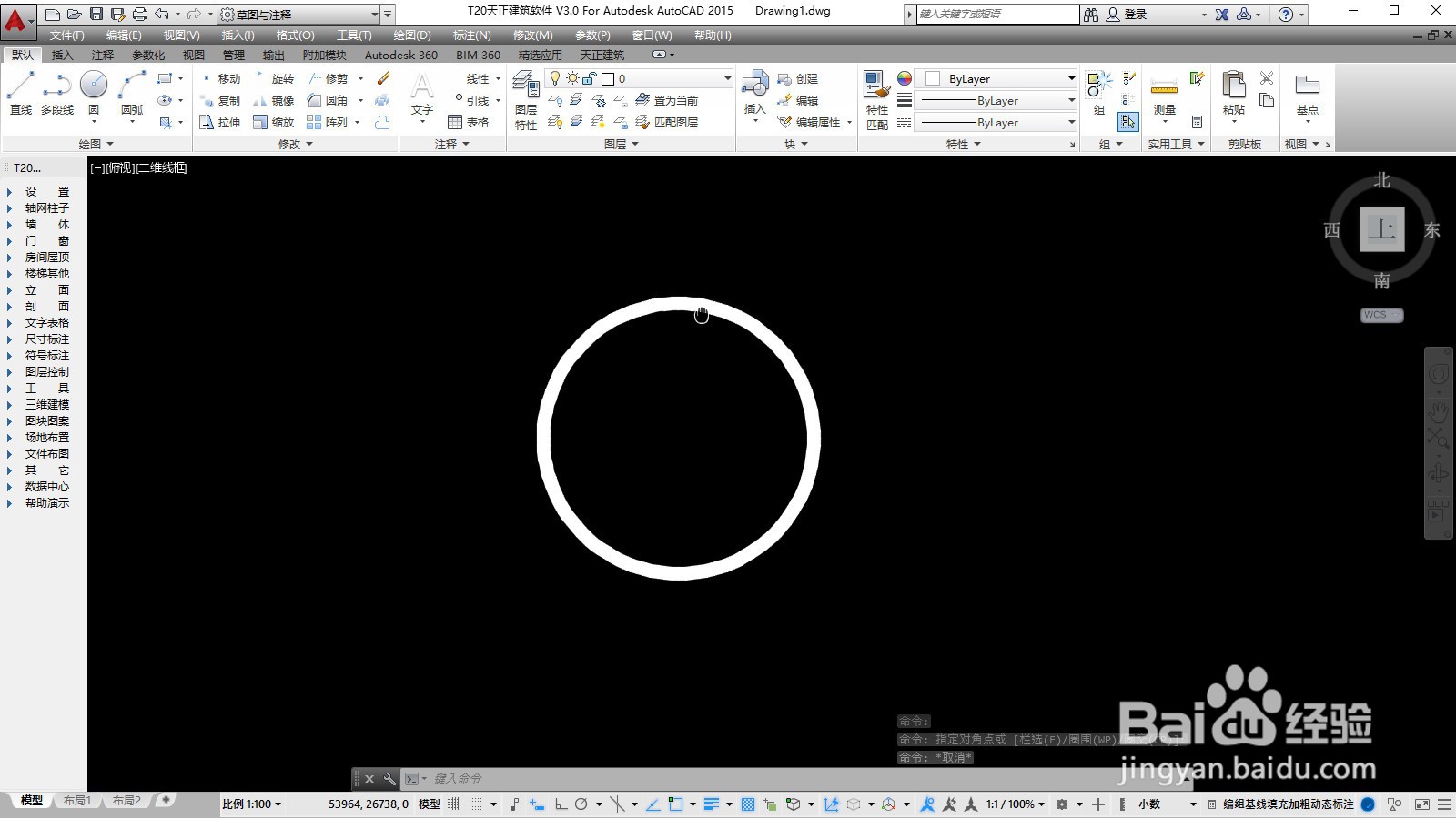Toggle polar tracking in status bar
The image size is (1456, 819).
click(x=581, y=804)
